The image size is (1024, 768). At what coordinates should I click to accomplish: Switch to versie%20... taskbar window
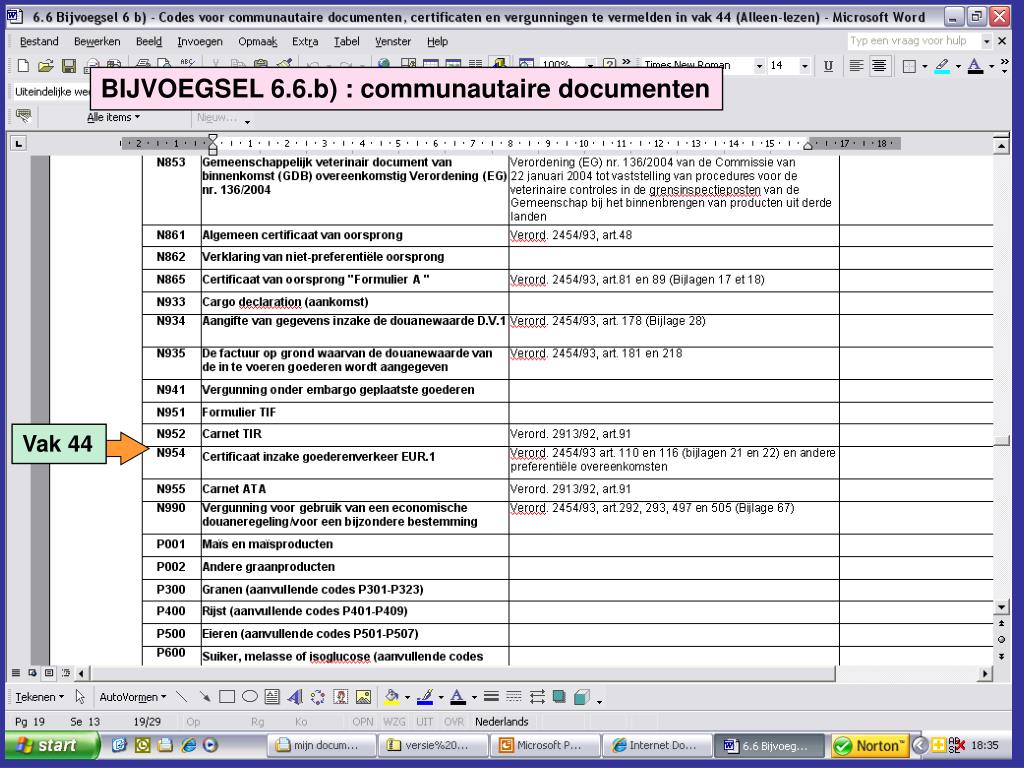click(434, 745)
